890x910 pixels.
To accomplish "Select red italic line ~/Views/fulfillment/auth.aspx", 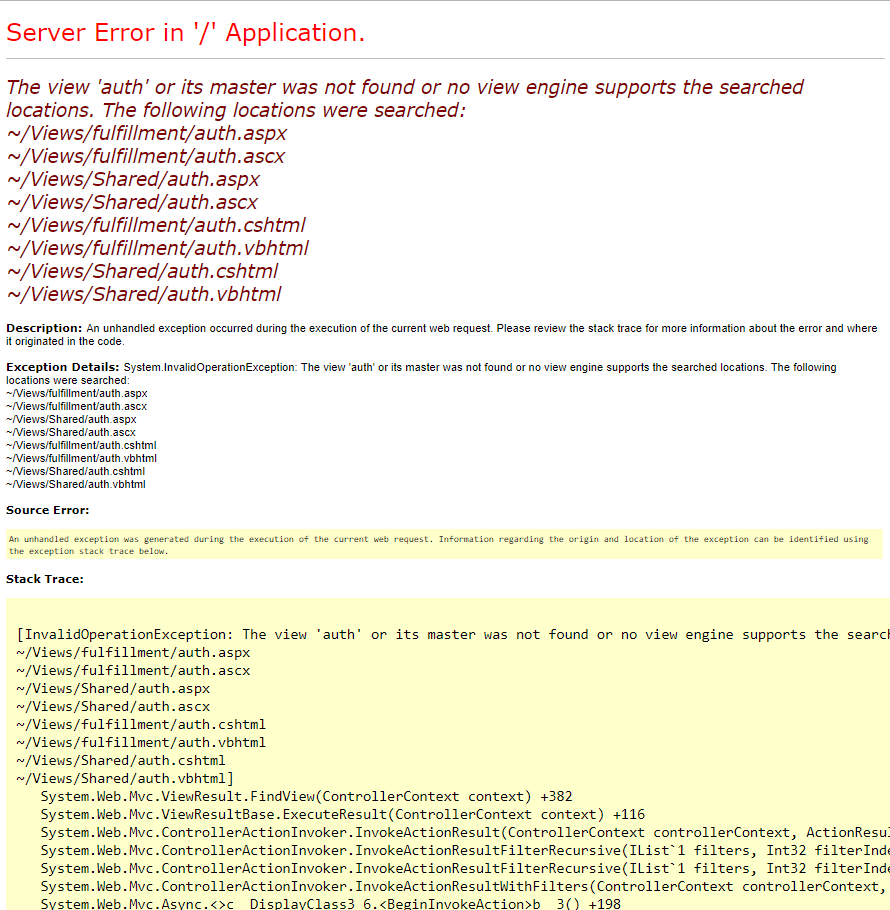I will pyautogui.click(x=147, y=133).
